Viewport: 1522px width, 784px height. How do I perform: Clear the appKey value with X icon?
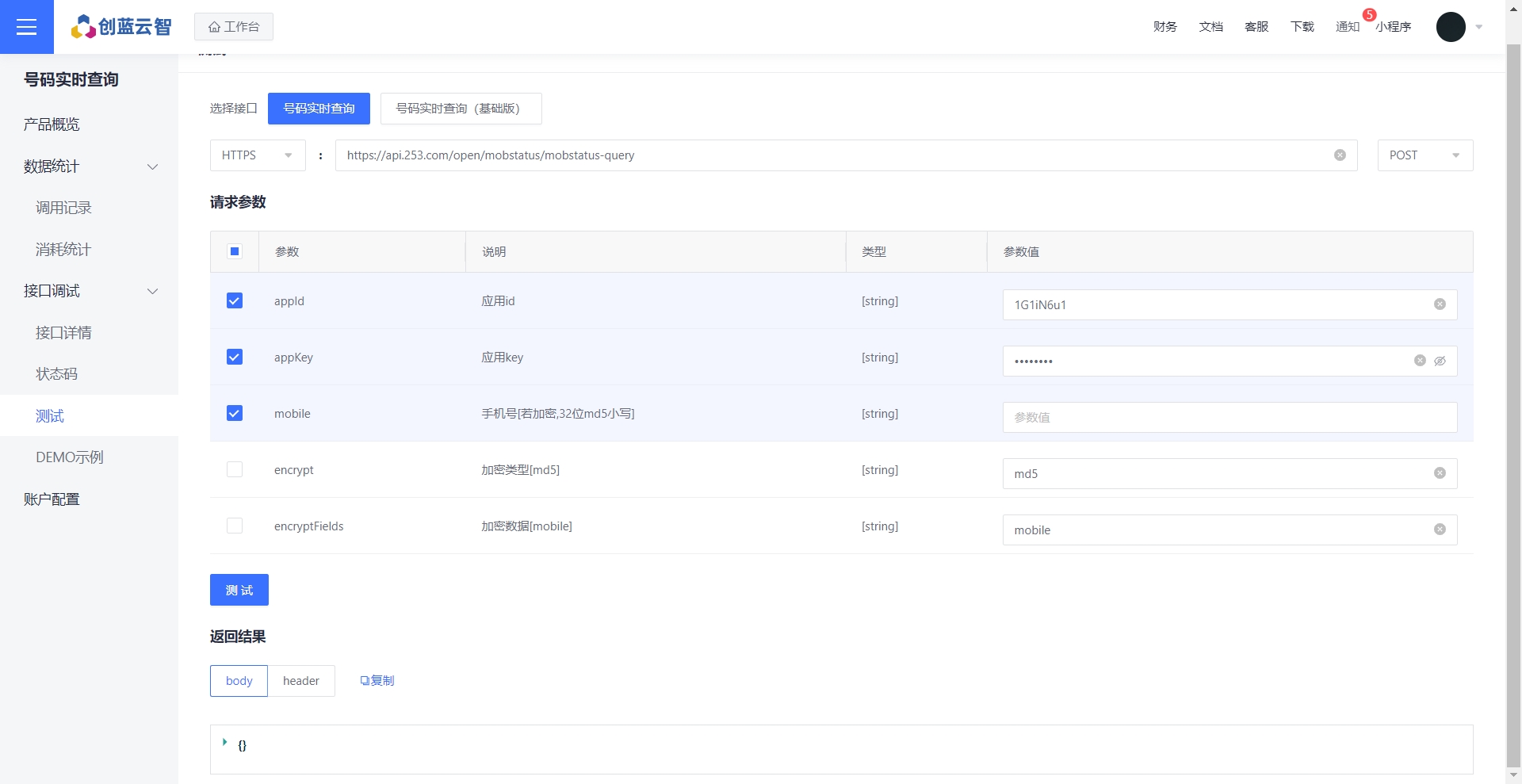click(1420, 361)
